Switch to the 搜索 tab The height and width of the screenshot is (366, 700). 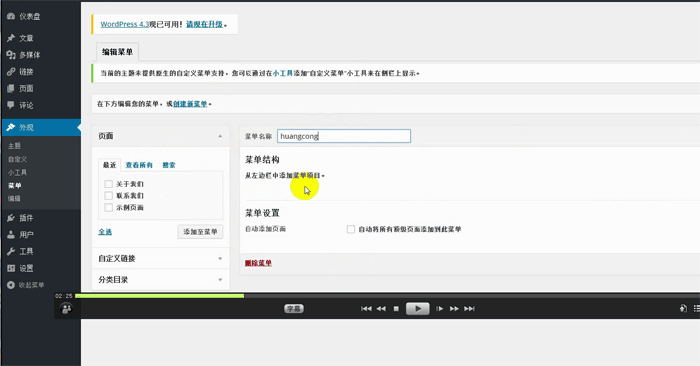click(x=169, y=165)
